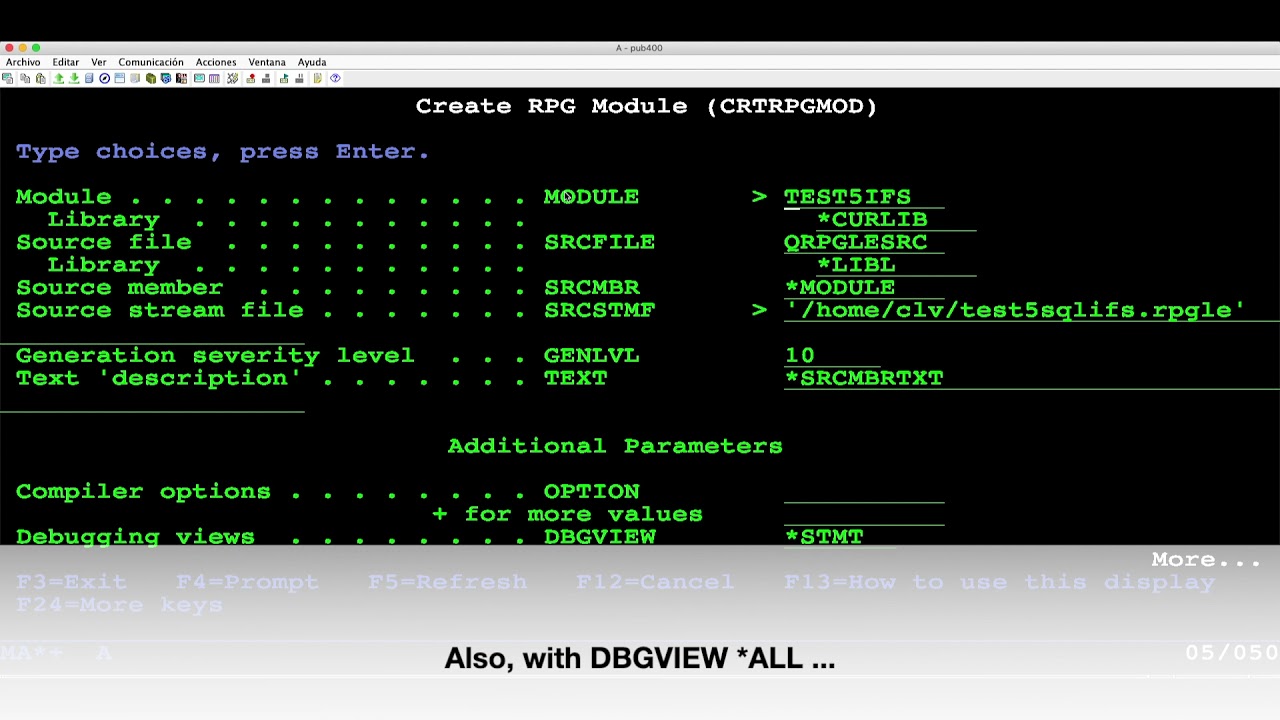This screenshot has width=1280, height=720.
Task: Click the F3=Exit function key label
Action: coord(72,582)
